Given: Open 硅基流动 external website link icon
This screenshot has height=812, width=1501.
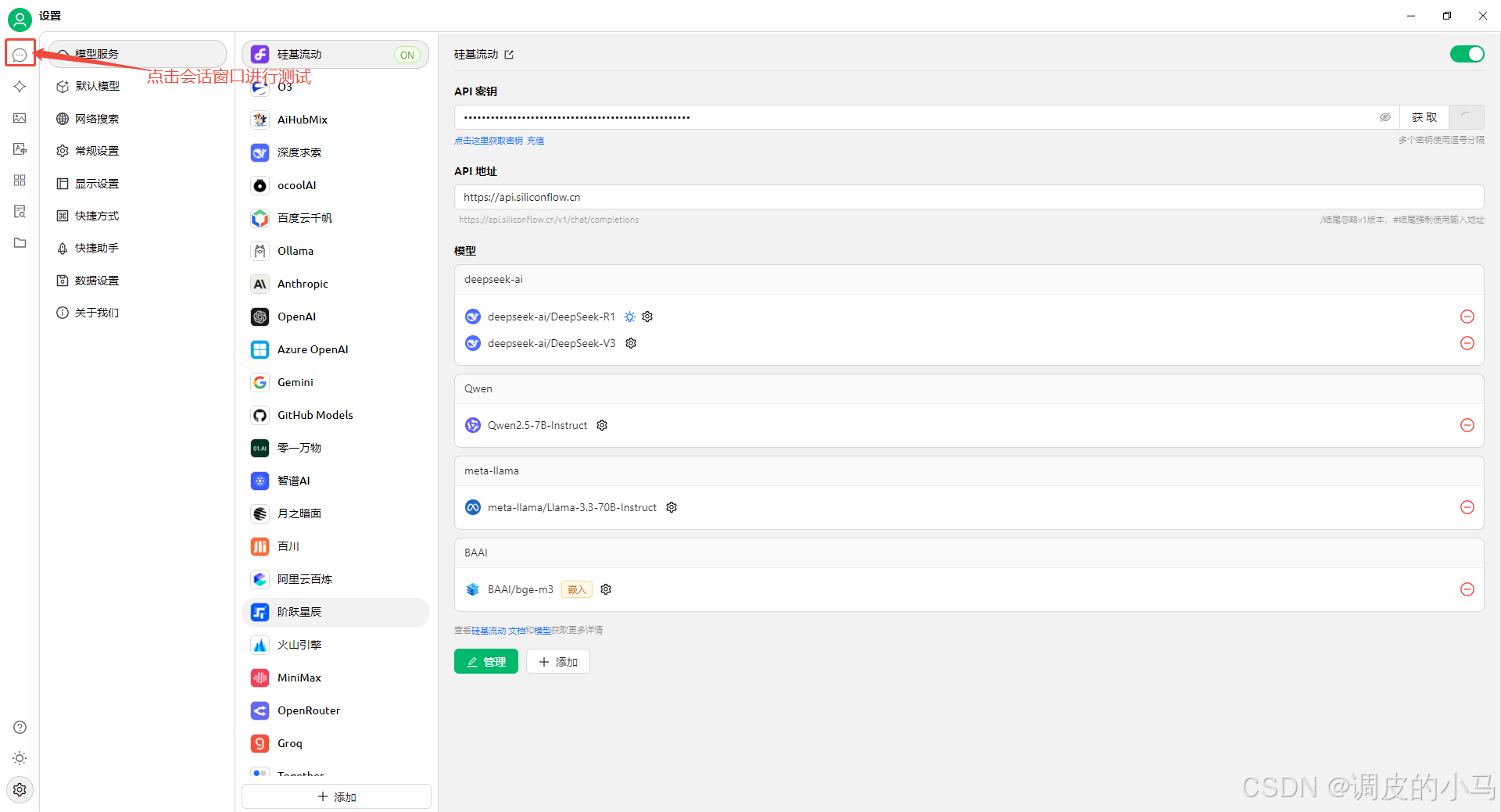Looking at the screenshot, I should (x=509, y=55).
